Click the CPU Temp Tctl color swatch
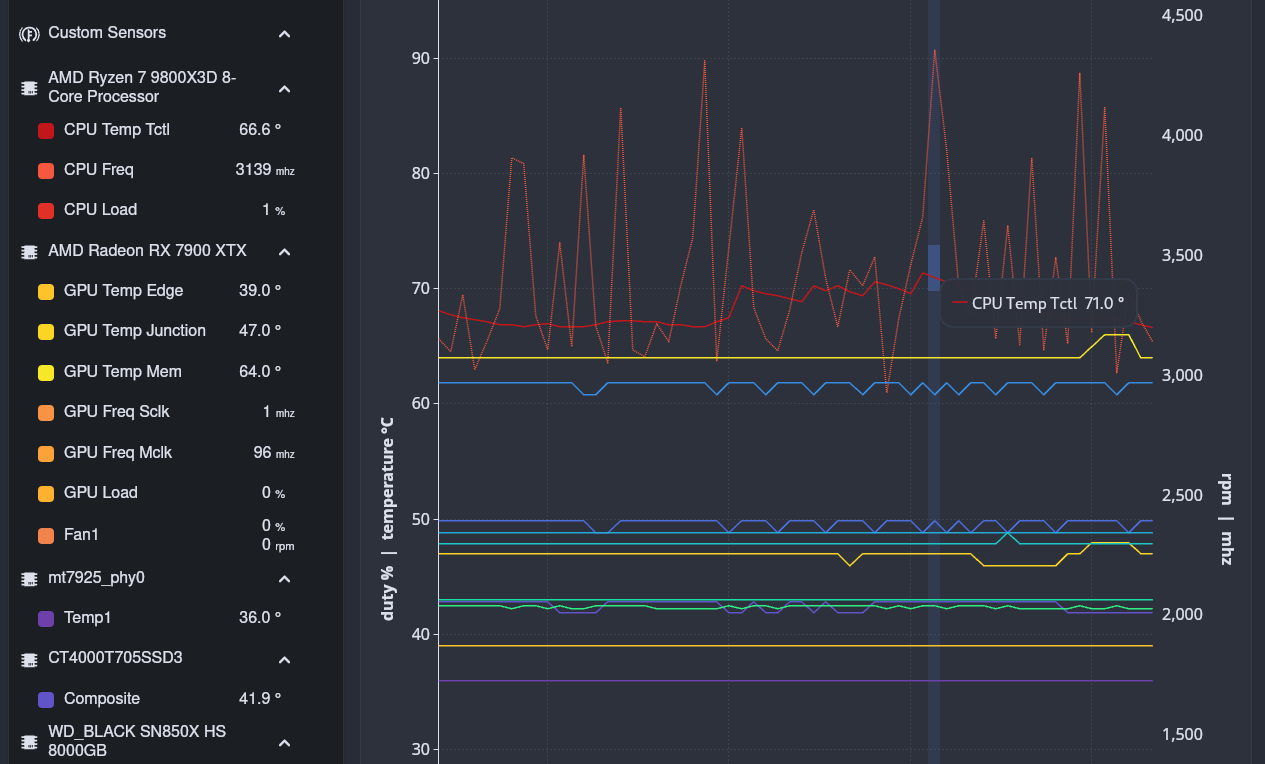This screenshot has height=764, width=1265. click(x=46, y=130)
